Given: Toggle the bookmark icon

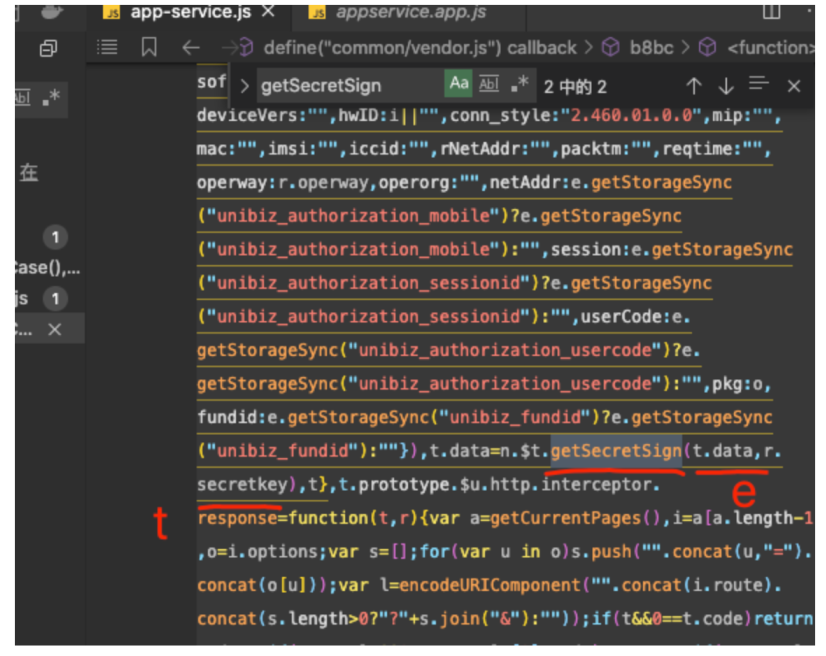Looking at the screenshot, I should click(149, 47).
